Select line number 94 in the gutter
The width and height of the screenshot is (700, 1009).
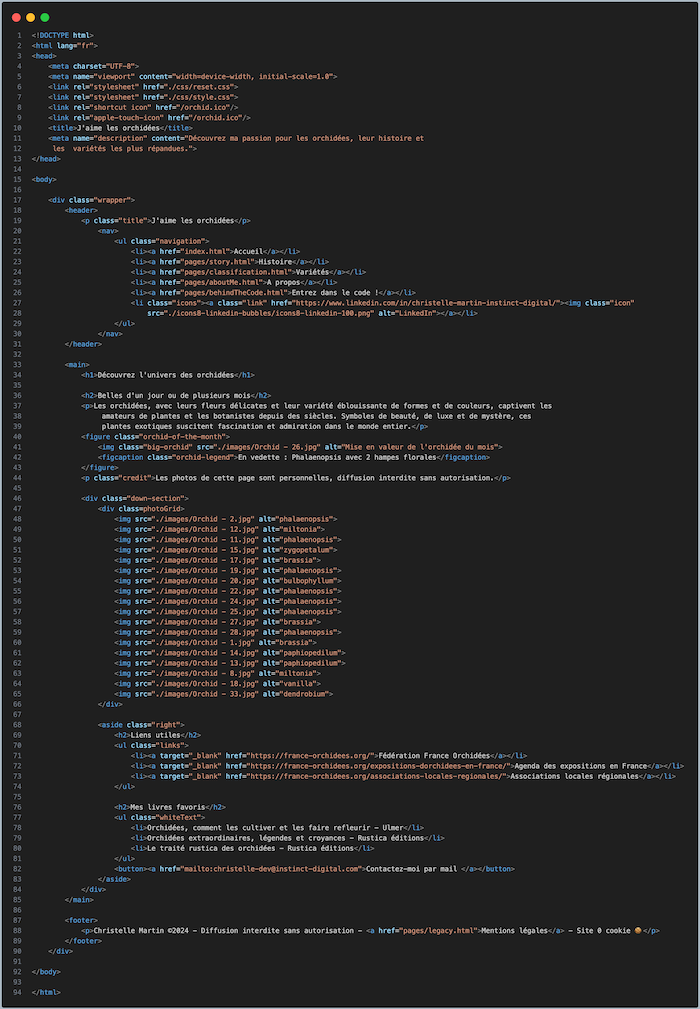coord(17,991)
